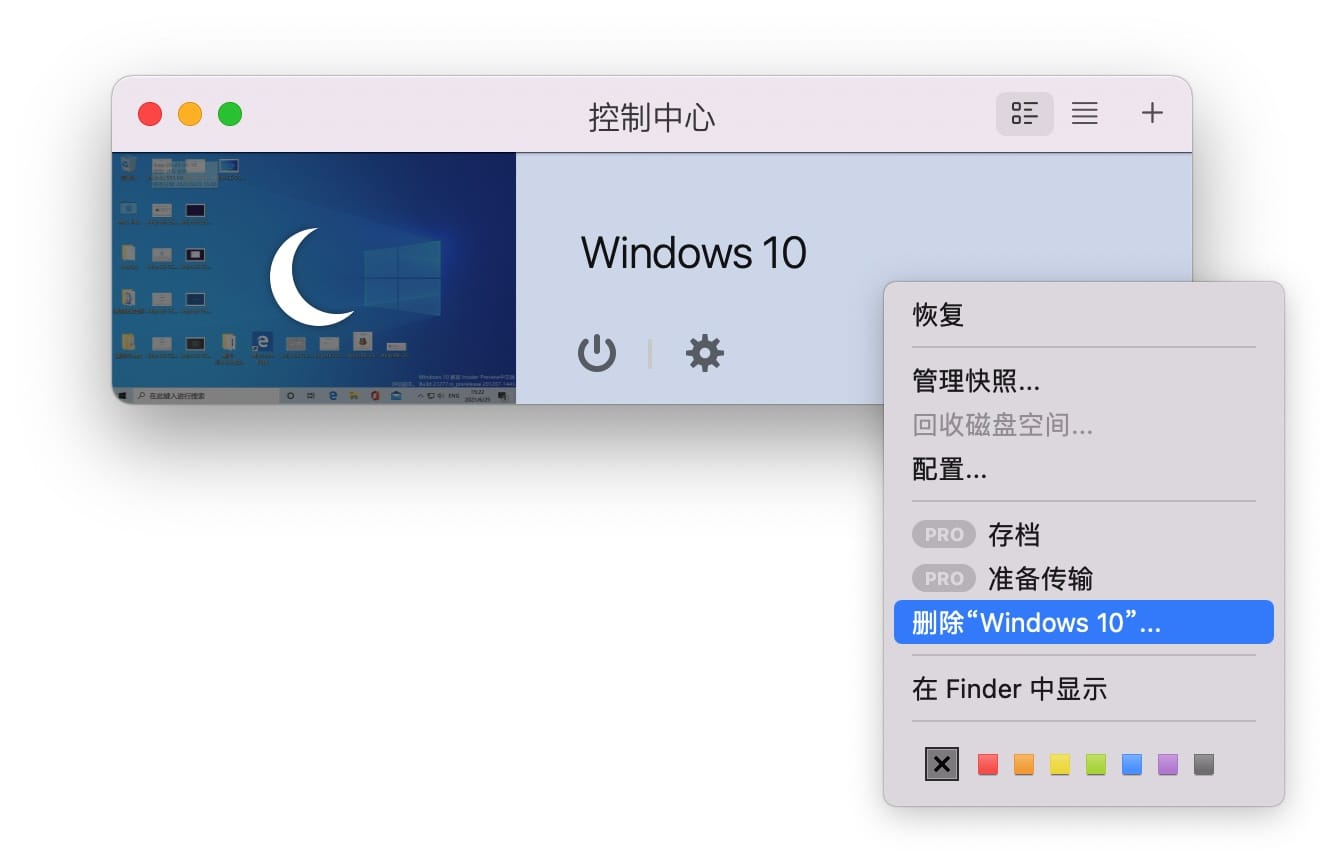This screenshot has width=1330, height=860.
Task: Choose 准备传输 from the menu
Action: [1040, 579]
